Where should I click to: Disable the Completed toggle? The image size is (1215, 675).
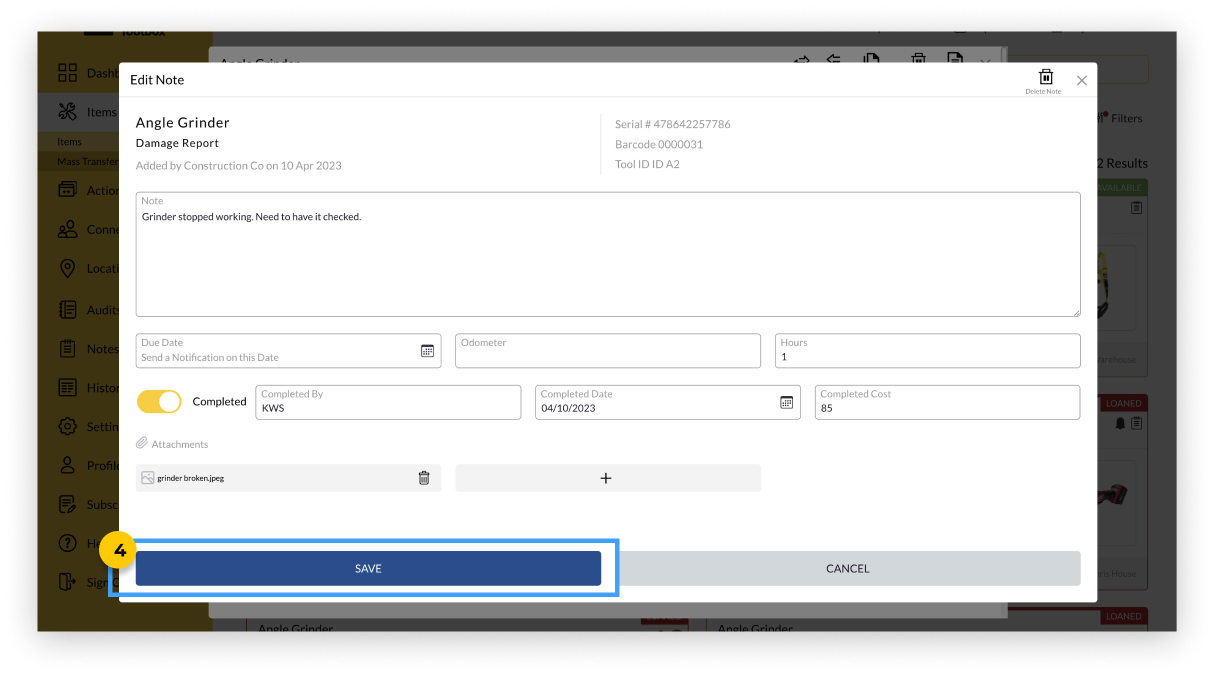(158, 401)
